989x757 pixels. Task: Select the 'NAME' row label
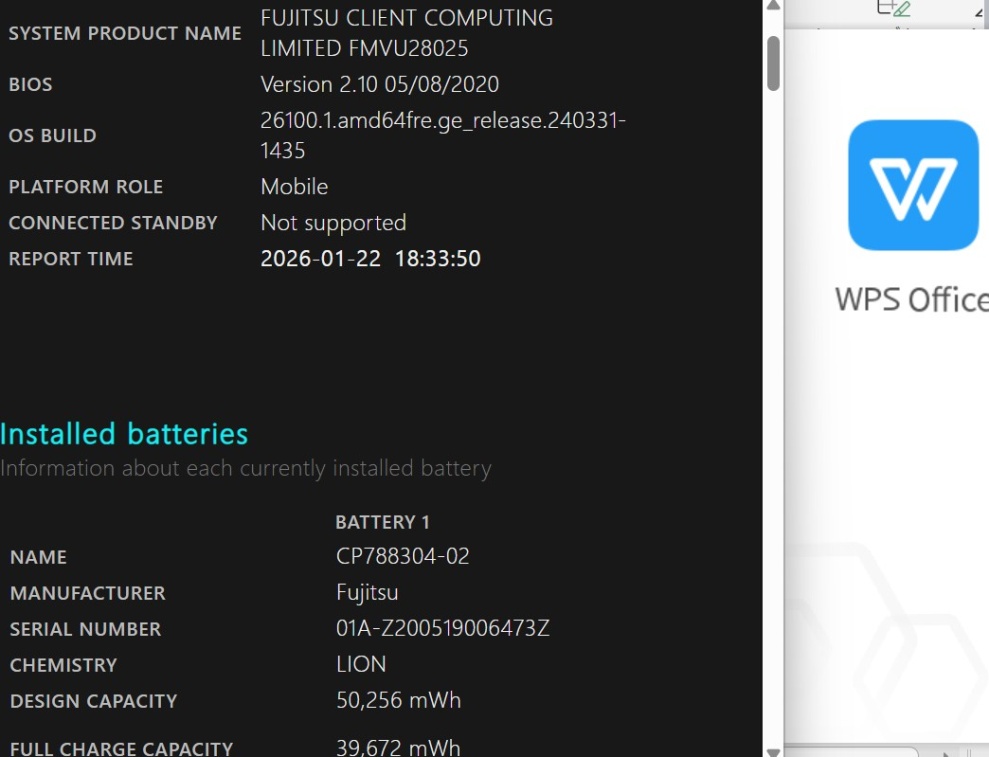(x=38, y=558)
